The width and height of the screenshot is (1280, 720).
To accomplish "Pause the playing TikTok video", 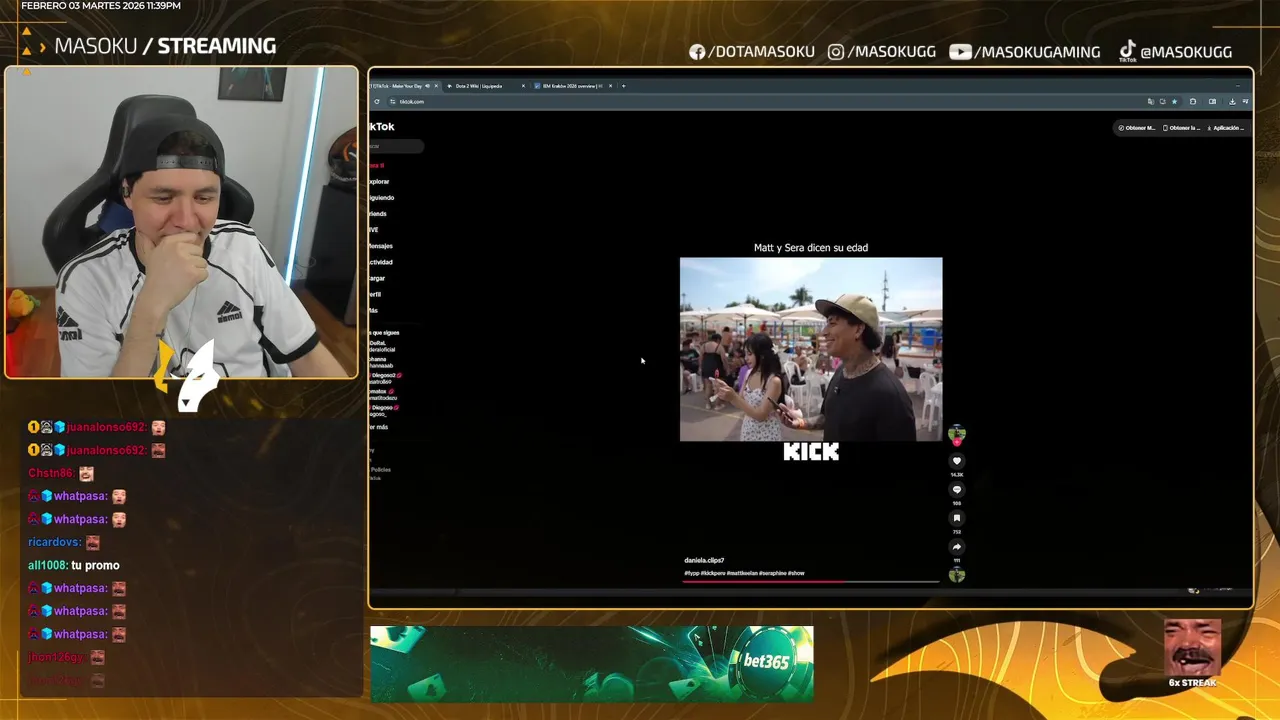I will click(811, 349).
